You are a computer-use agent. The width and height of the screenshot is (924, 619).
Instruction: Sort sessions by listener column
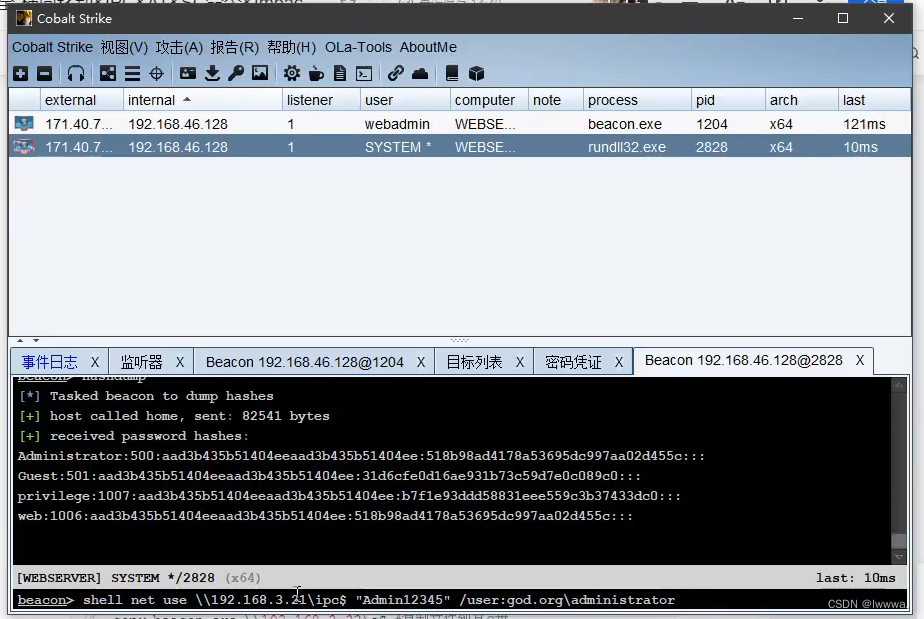click(x=321, y=100)
